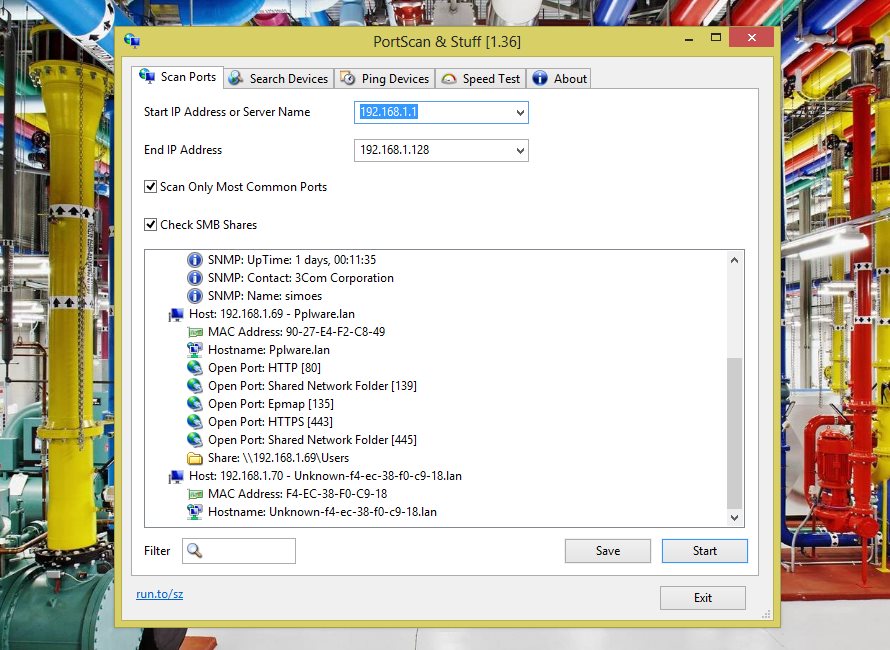This screenshot has height=650, width=890.
Task: Click hostname icon beside Pplware.lan hostname row
Action: [195, 350]
